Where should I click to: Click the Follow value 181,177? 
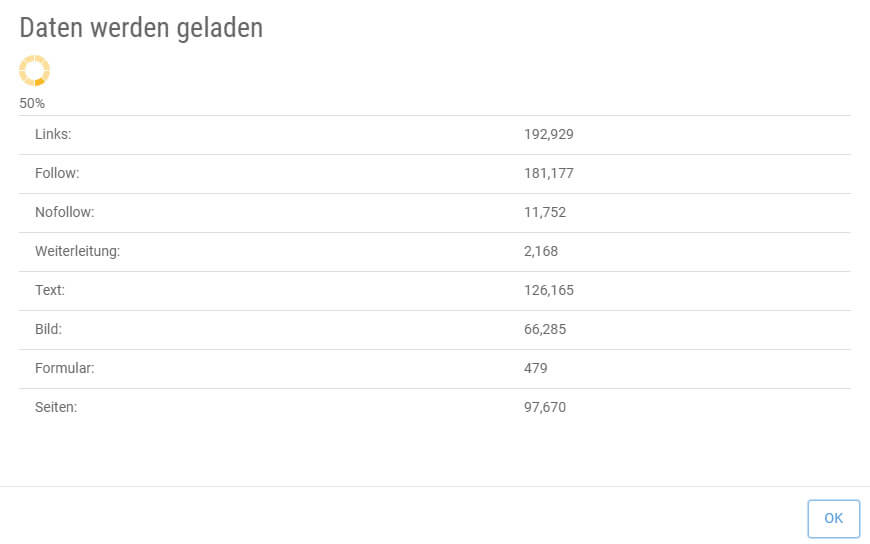(x=548, y=173)
